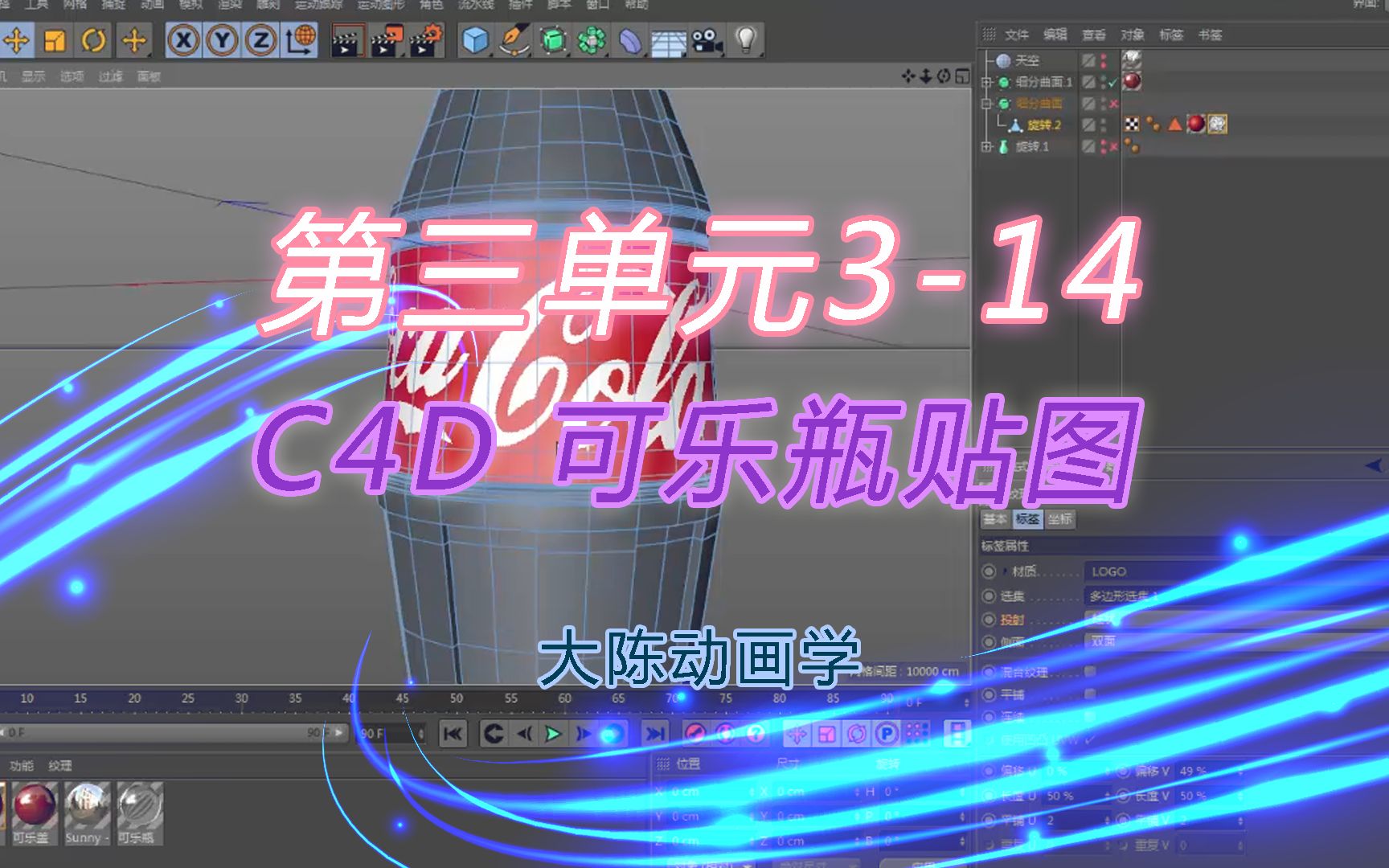Open the green array modeling icon
This screenshot has height=868, width=1389.
(x=591, y=39)
